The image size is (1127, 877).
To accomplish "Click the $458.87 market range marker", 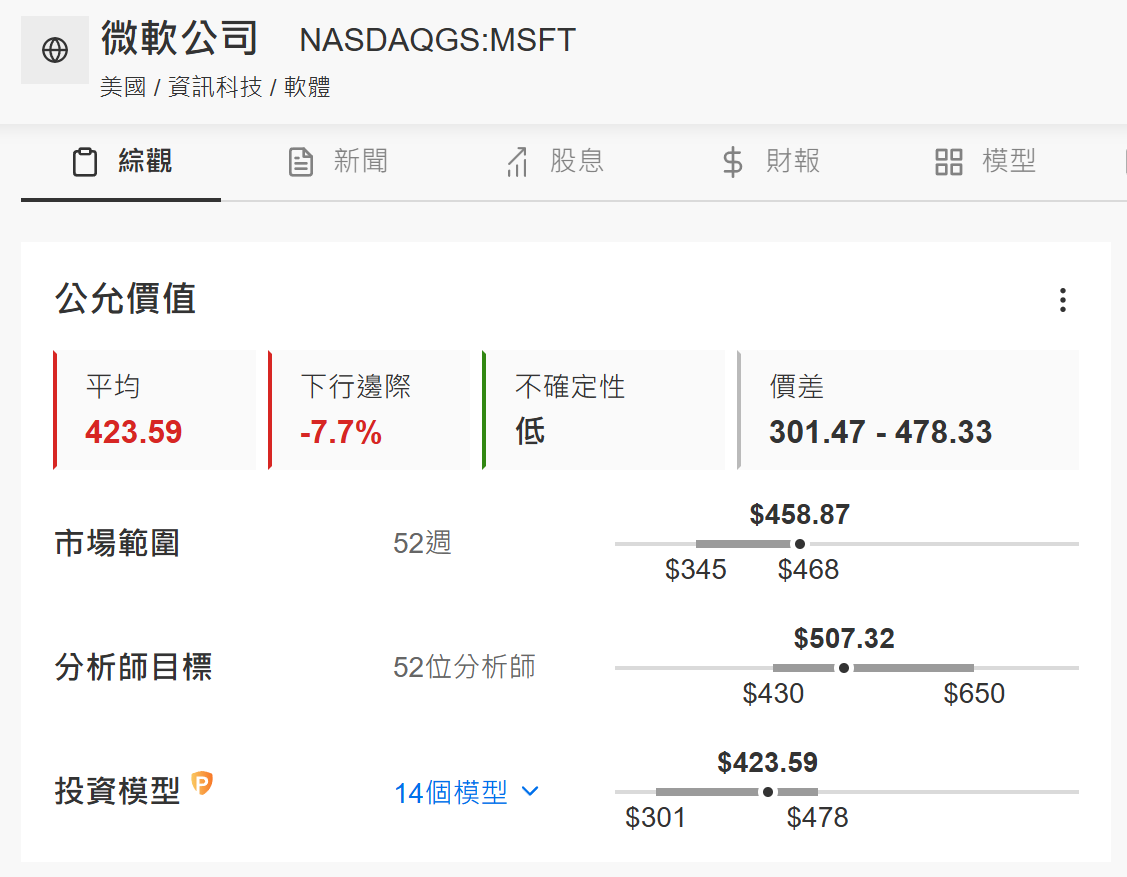I will click(800, 544).
